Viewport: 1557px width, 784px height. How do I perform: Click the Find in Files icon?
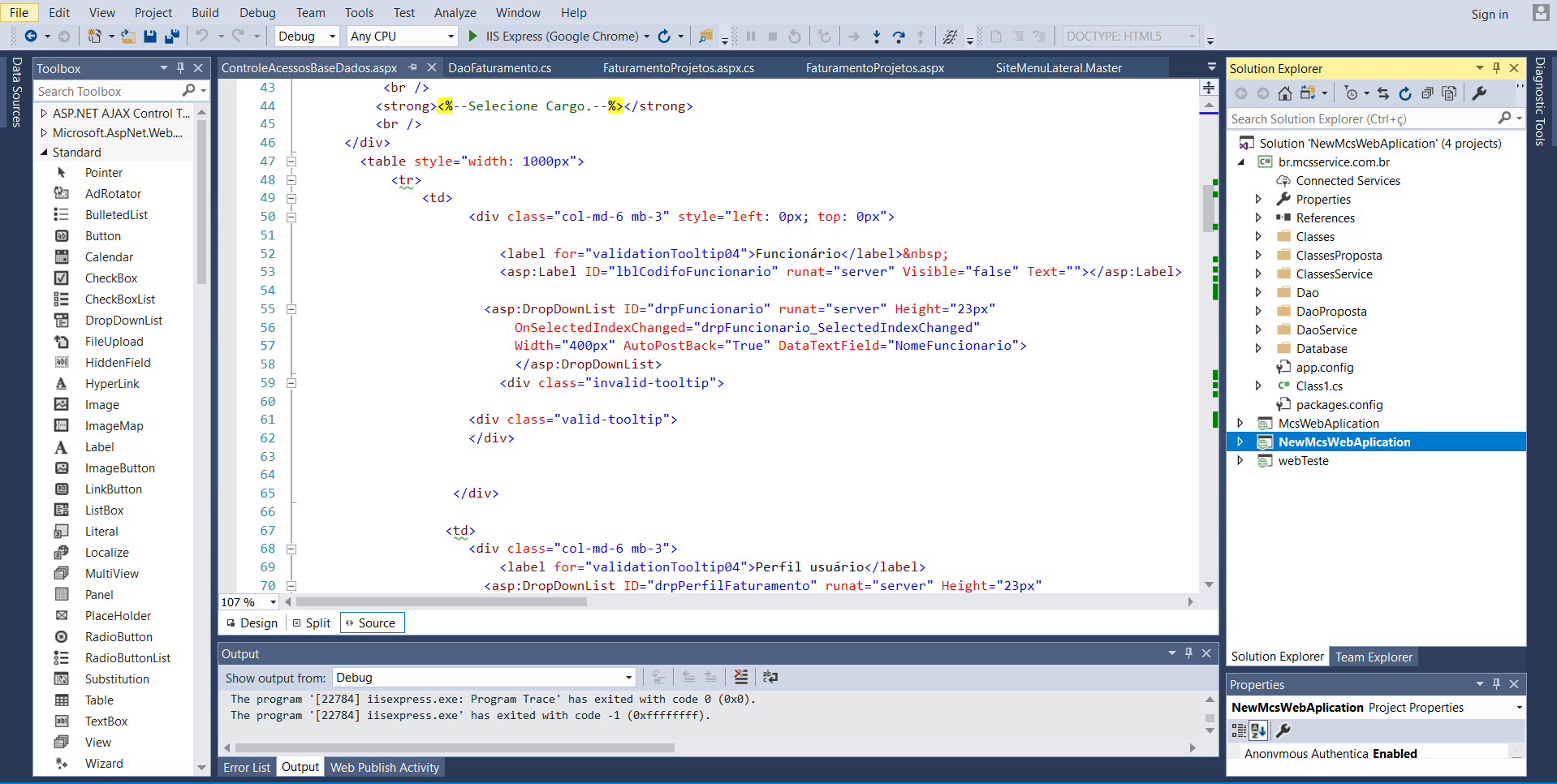click(705, 36)
